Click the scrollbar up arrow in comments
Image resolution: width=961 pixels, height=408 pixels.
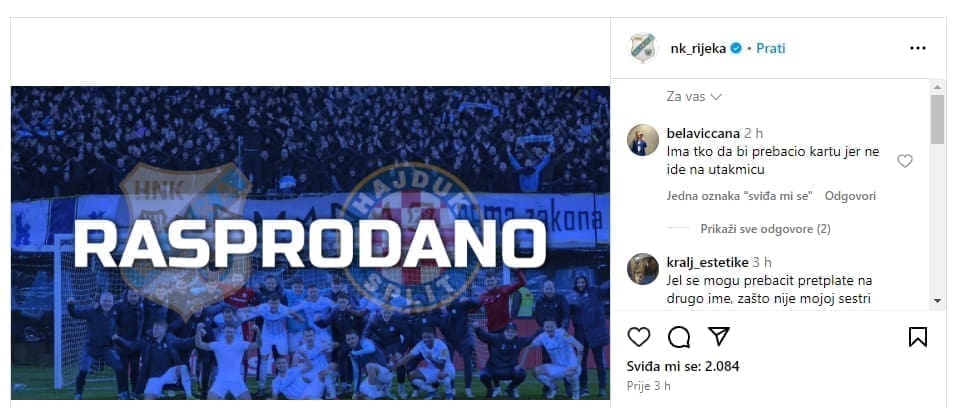(x=937, y=86)
